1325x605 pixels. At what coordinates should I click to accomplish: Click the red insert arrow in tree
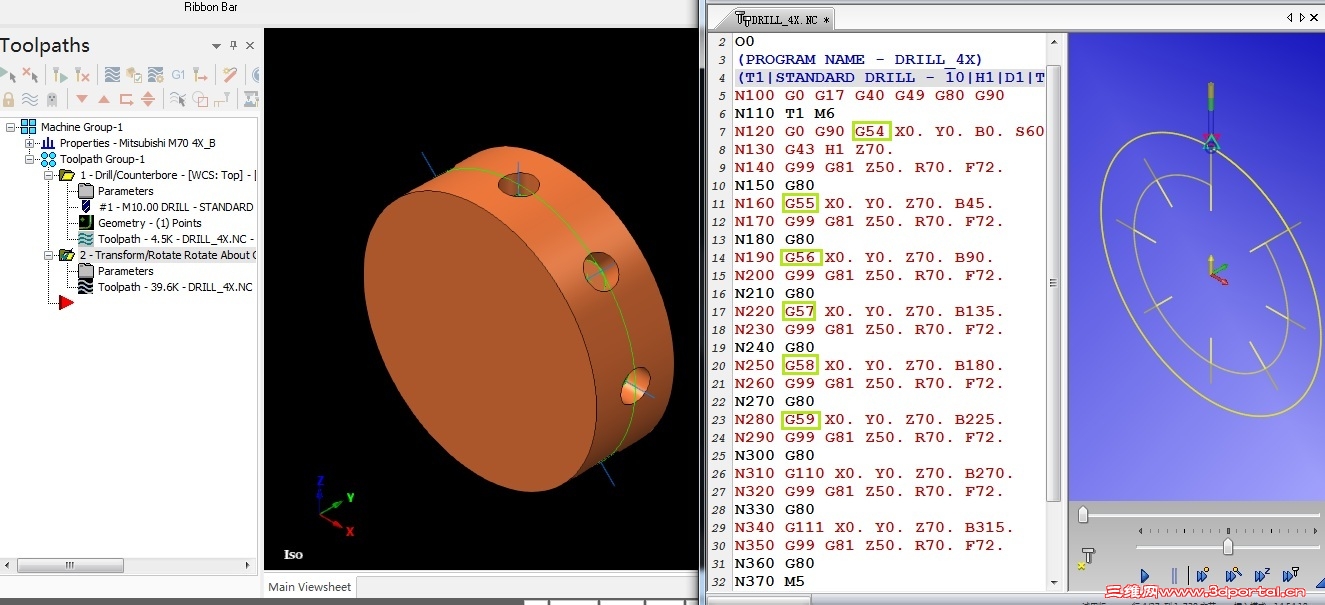click(66, 302)
